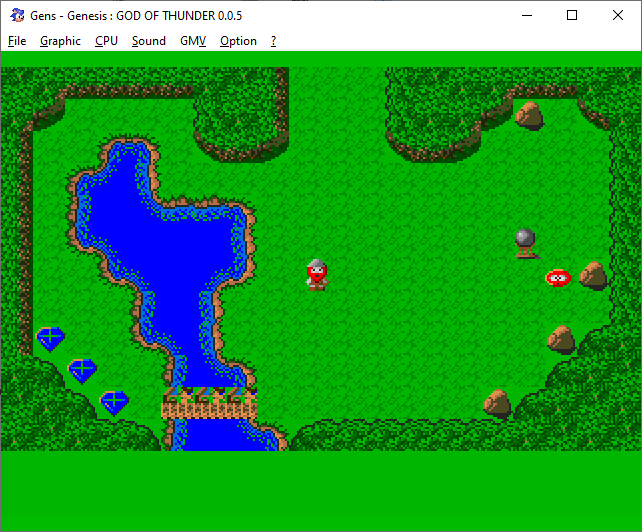The width and height of the screenshot is (642, 532).
Task: Open the Sound menu
Action: (x=149, y=41)
